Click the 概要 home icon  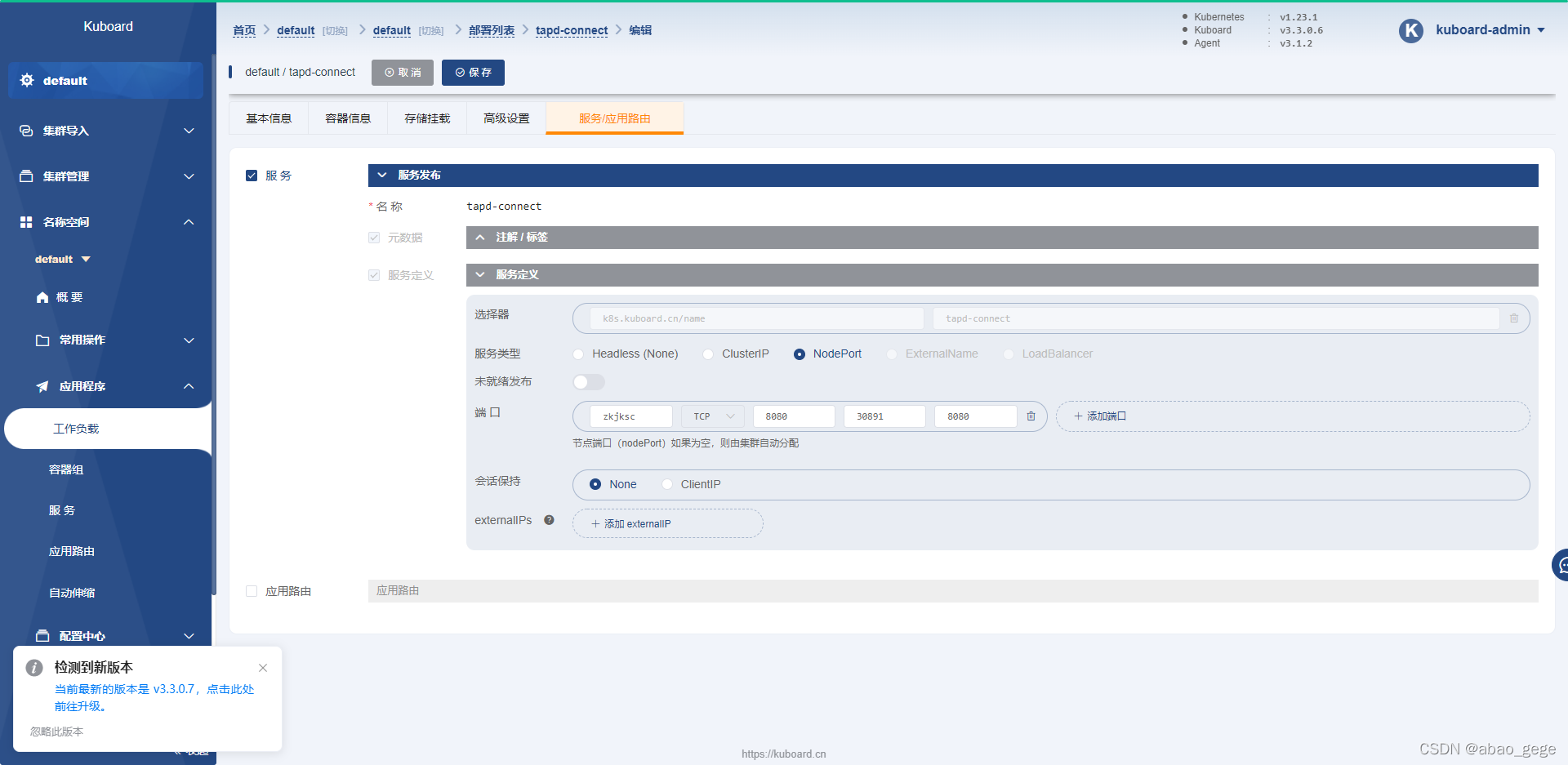[x=42, y=297]
